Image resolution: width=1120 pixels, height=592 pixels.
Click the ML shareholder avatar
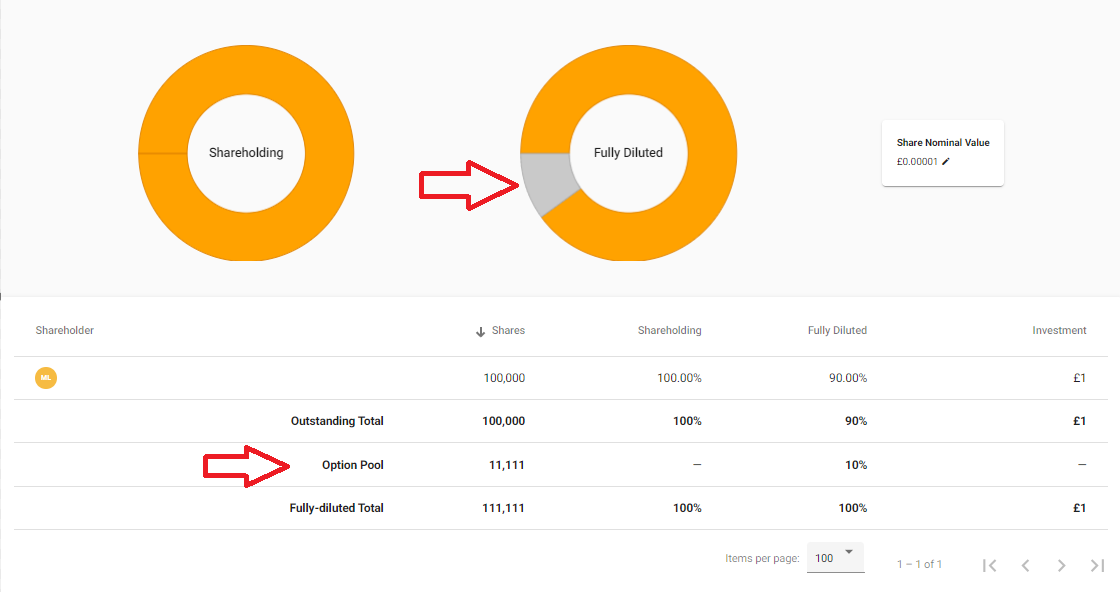(x=46, y=378)
